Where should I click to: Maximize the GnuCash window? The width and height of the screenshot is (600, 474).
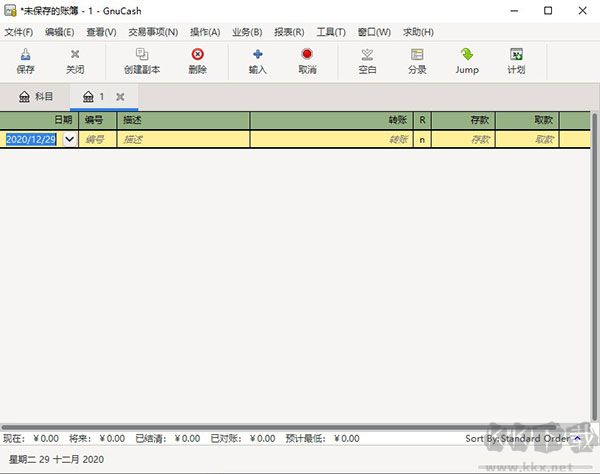coord(548,11)
